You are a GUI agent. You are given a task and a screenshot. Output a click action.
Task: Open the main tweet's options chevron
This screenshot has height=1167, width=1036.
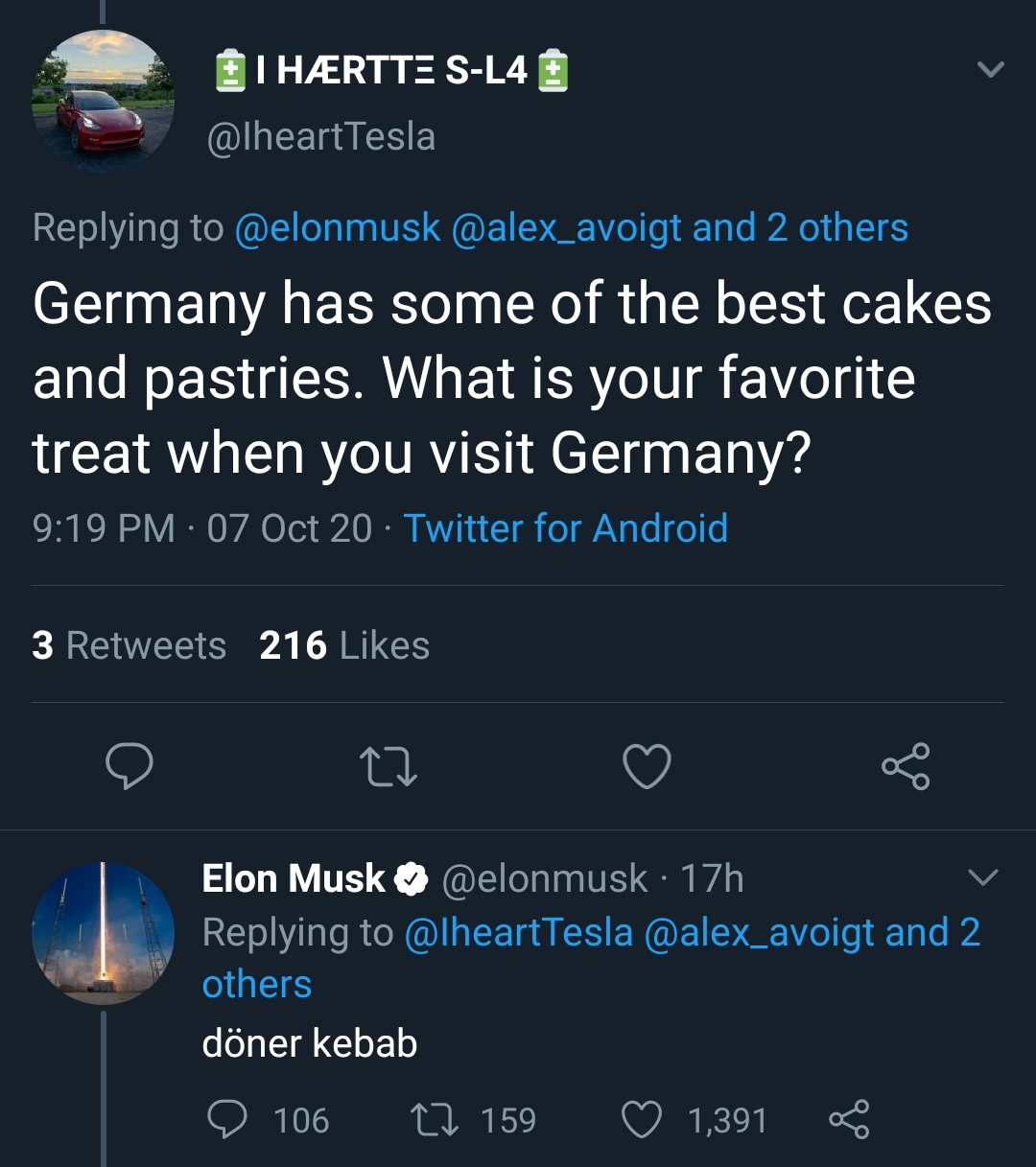point(989,70)
